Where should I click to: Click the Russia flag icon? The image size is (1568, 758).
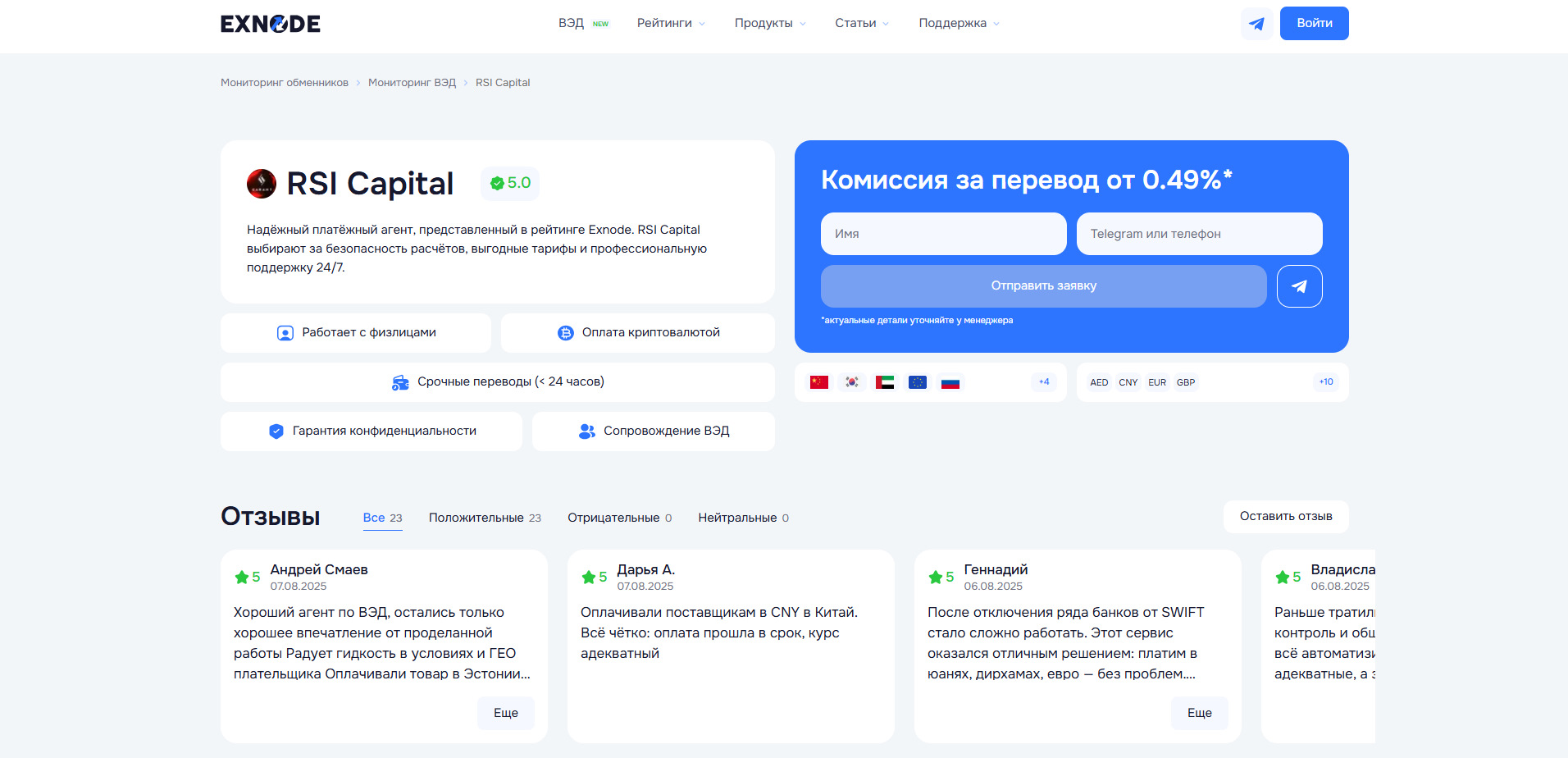point(950,382)
